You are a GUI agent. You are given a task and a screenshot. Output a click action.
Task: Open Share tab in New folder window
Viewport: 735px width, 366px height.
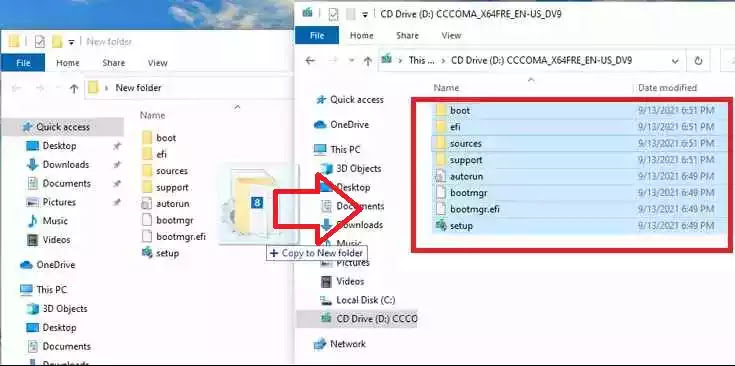[x=113, y=62]
